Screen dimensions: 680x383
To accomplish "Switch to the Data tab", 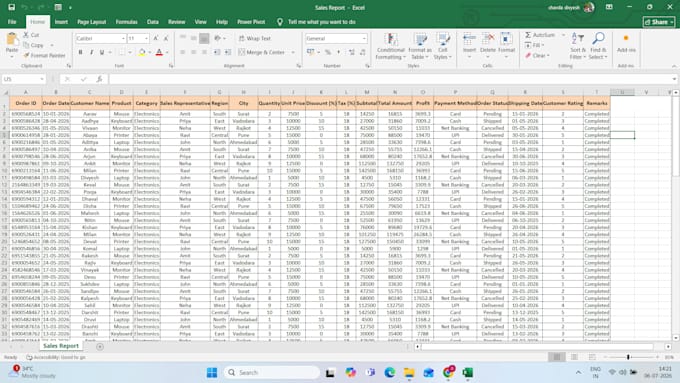I will coord(153,22).
